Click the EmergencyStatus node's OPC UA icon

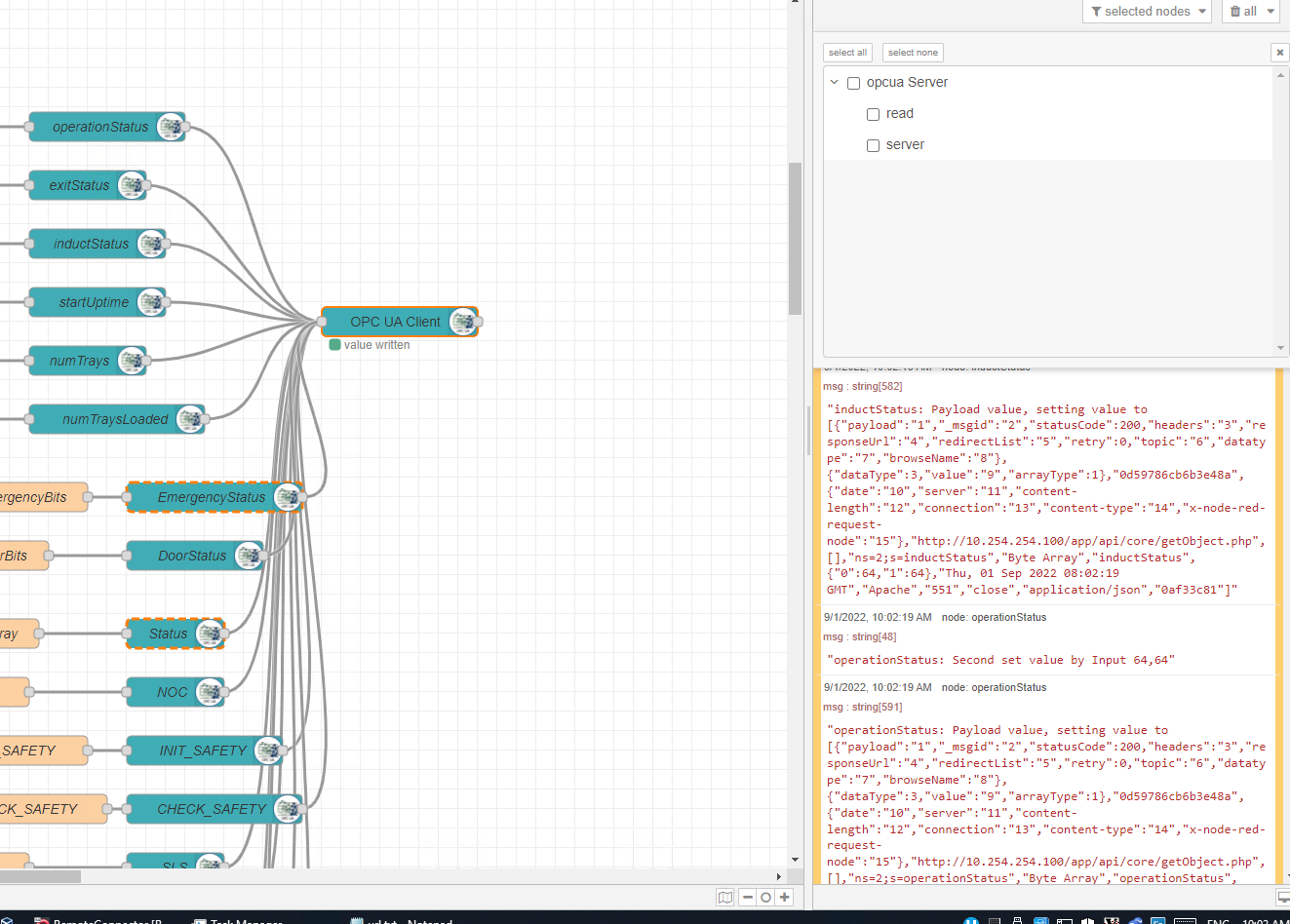click(x=288, y=497)
